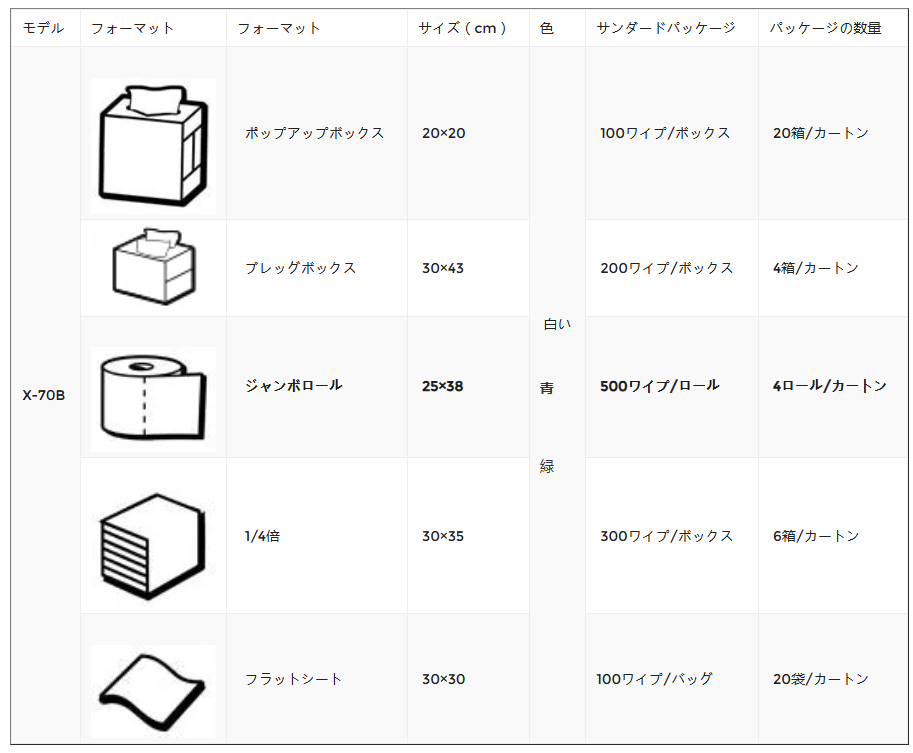This screenshot has width=913, height=753.
Task: Click the X-70B model cell
Action: (x=44, y=395)
